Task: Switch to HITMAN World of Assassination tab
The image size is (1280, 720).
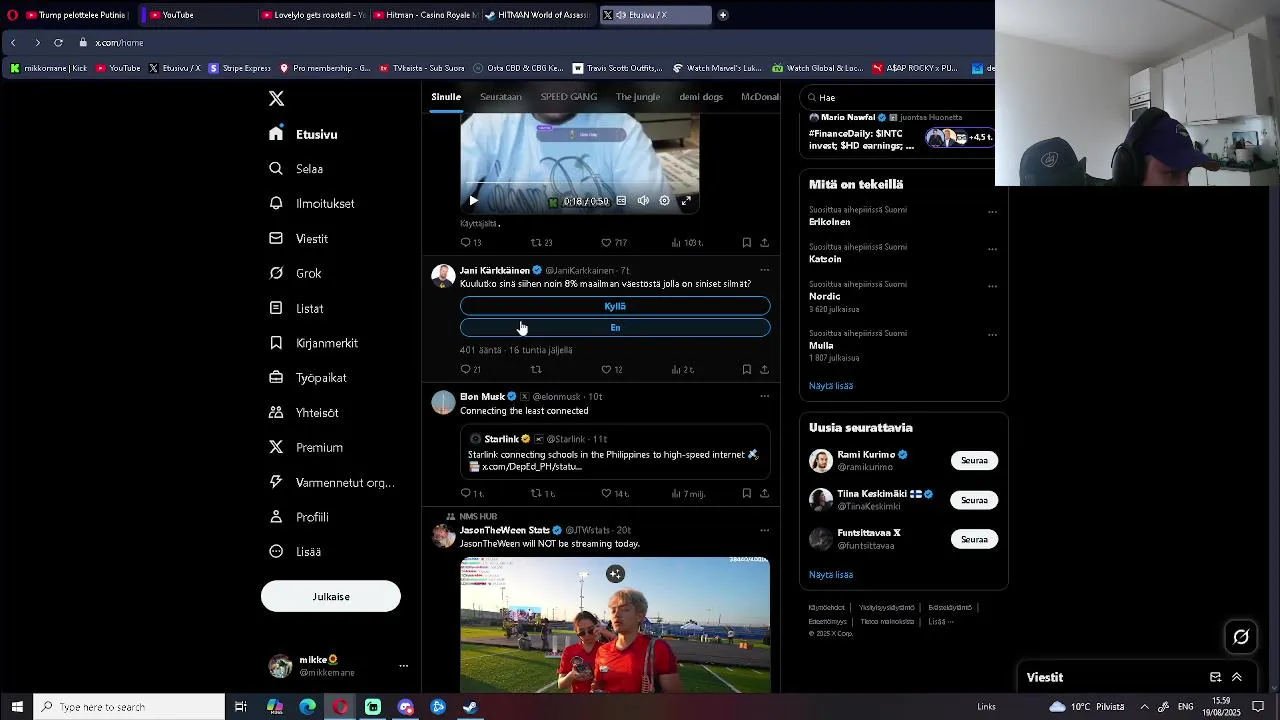Action: coord(538,15)
